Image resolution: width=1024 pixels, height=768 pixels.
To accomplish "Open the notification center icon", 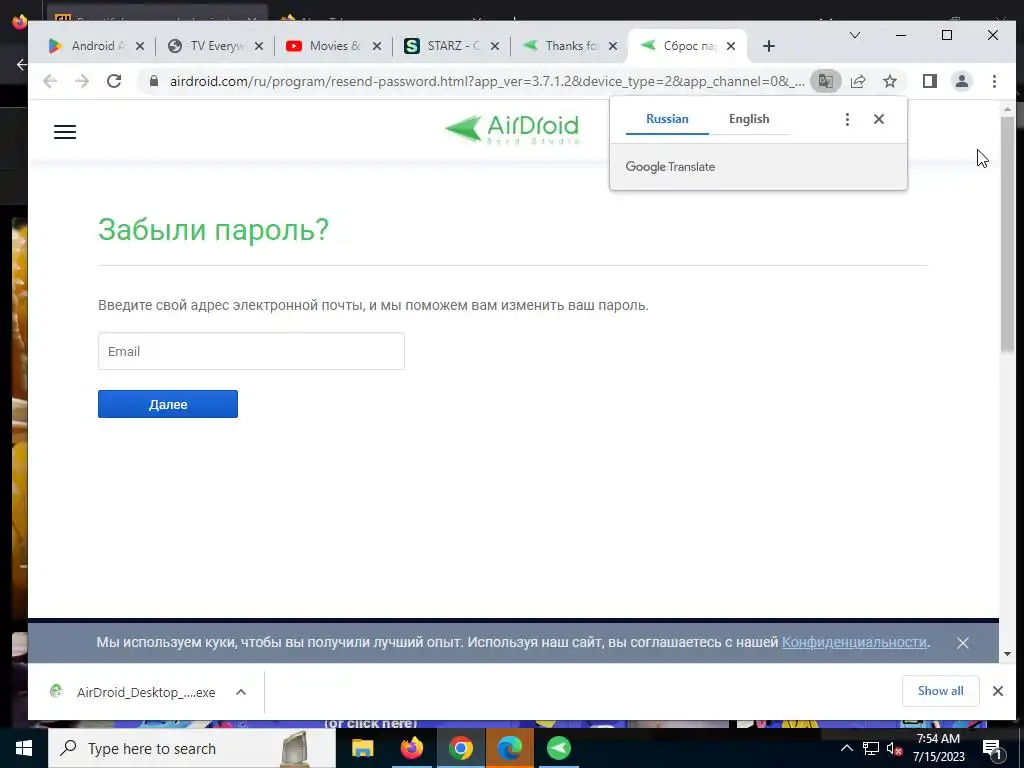I will [993, 748].
